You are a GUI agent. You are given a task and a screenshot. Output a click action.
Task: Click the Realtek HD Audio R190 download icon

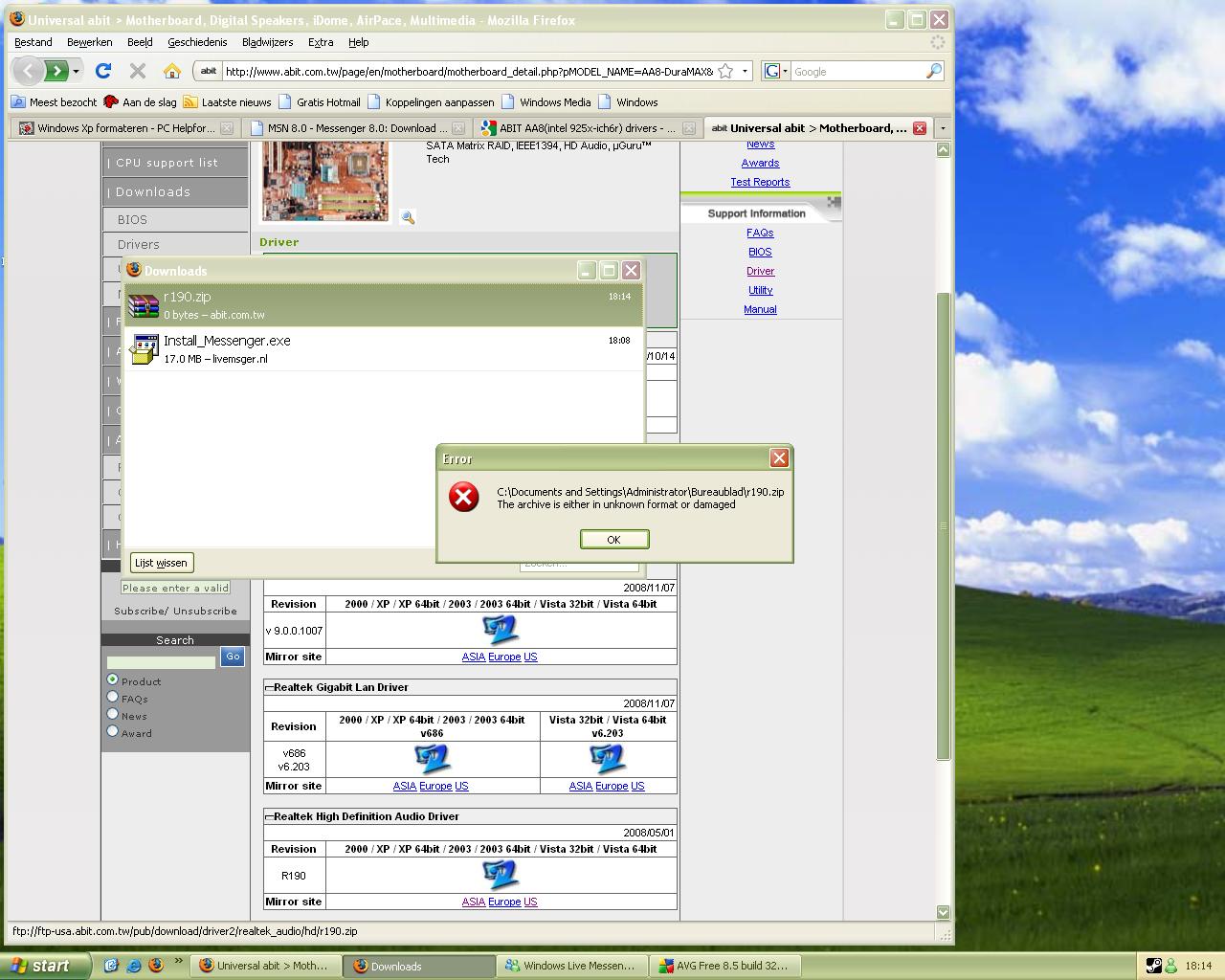point(501,874)
